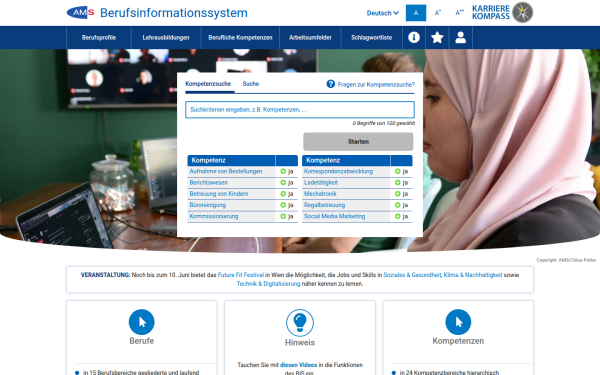Add Berichtswesen with plus icon
The image size is (600, 375).
[283, 183]
